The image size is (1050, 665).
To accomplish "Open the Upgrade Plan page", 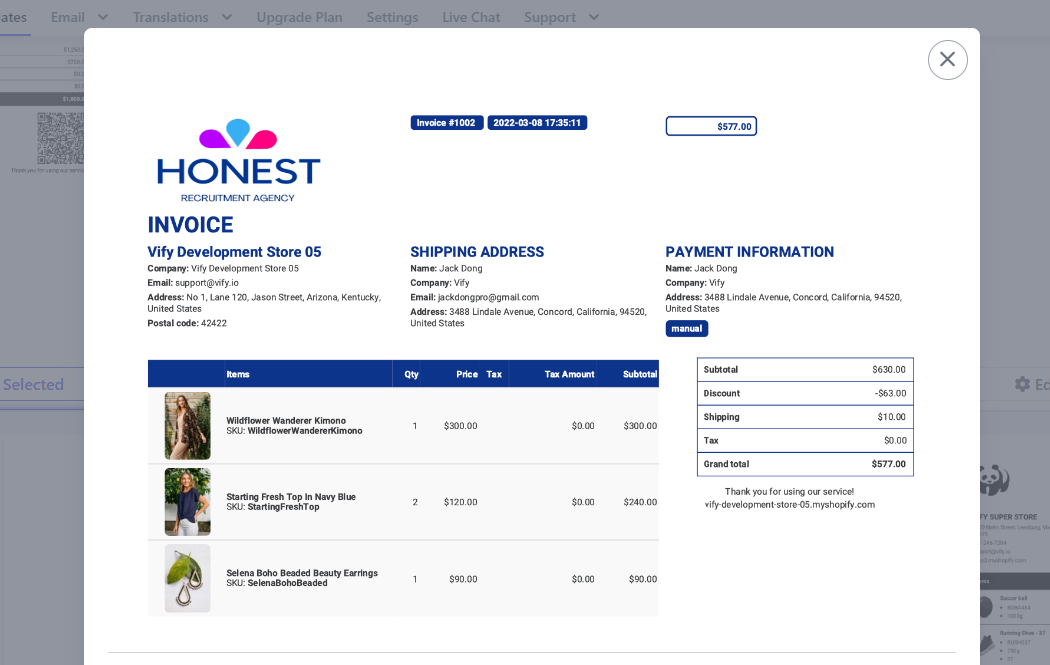I will (x=299, y=17).
